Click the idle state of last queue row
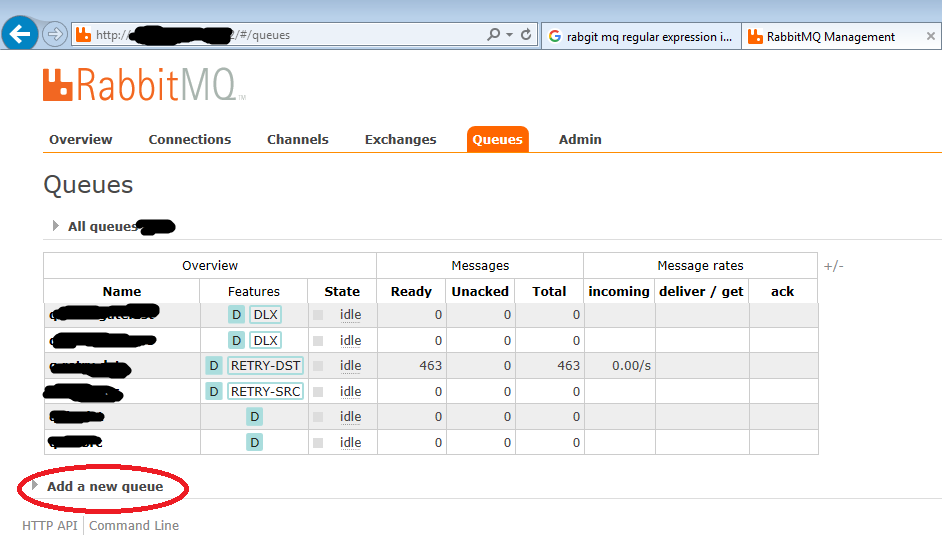The height and width of the screenshot is (535, 942). click(350, 443)
